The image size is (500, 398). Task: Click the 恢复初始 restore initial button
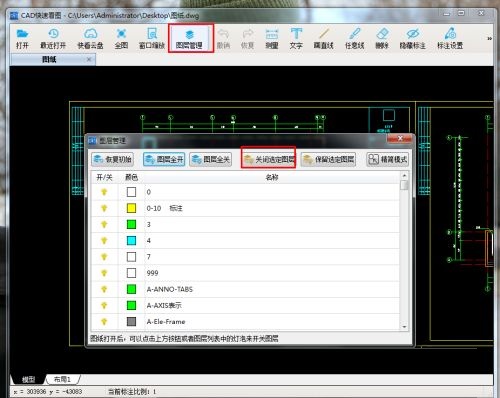click(x=112, y=159)
